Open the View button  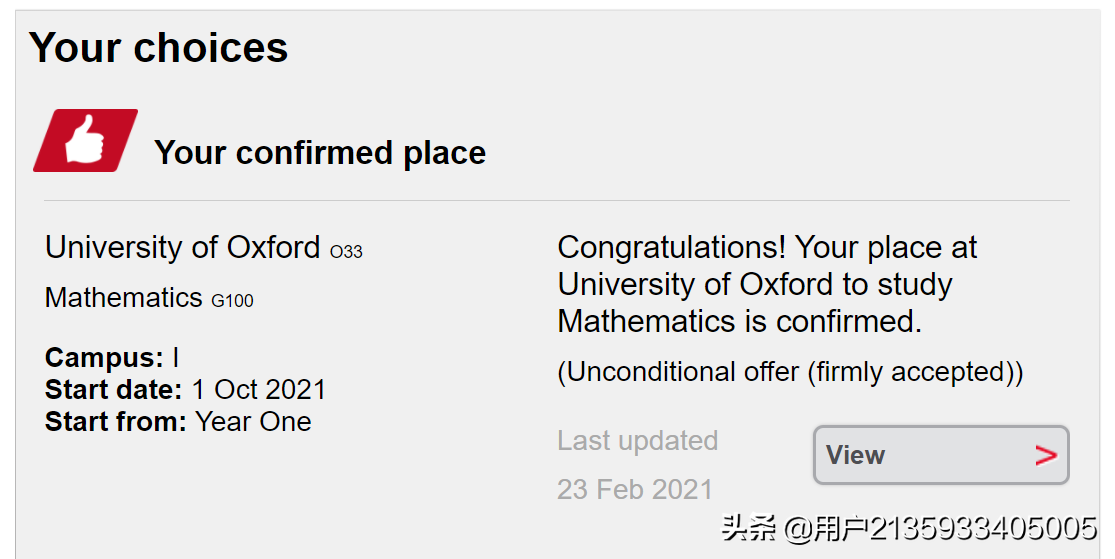(941, 455)
